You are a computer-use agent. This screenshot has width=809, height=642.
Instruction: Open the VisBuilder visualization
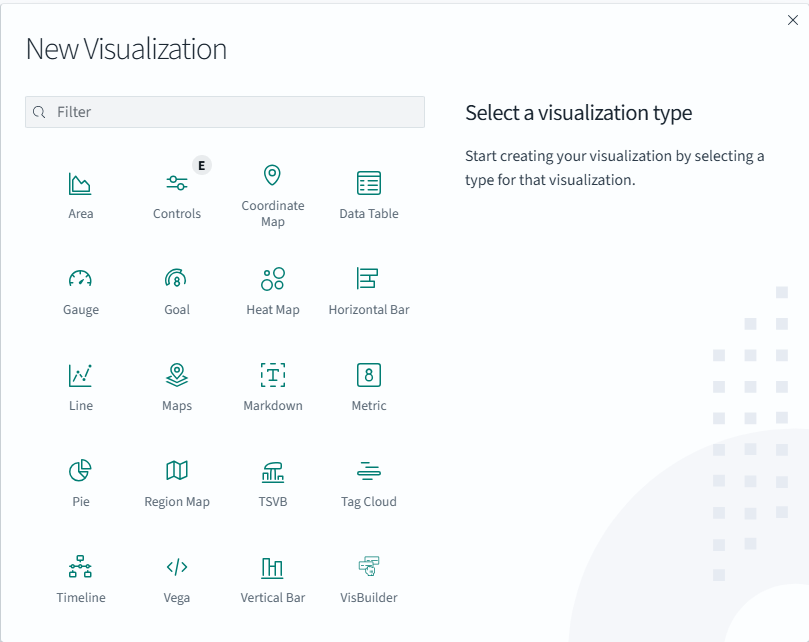point(368,579)
